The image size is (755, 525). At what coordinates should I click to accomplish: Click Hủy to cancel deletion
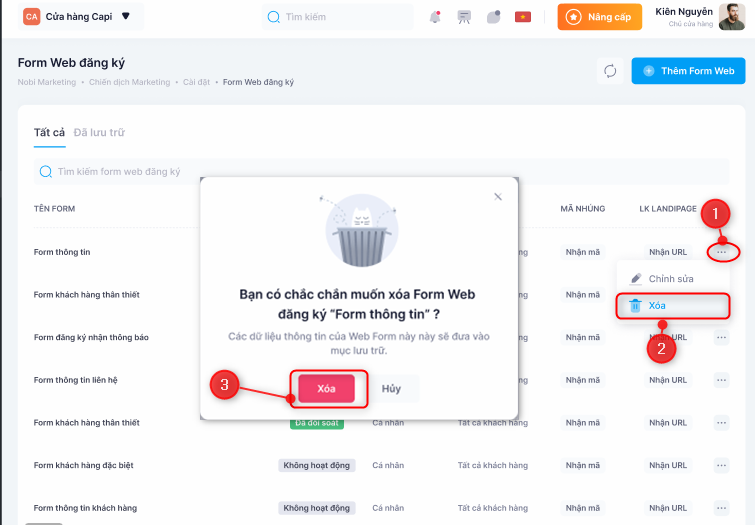tap(391, 388)
